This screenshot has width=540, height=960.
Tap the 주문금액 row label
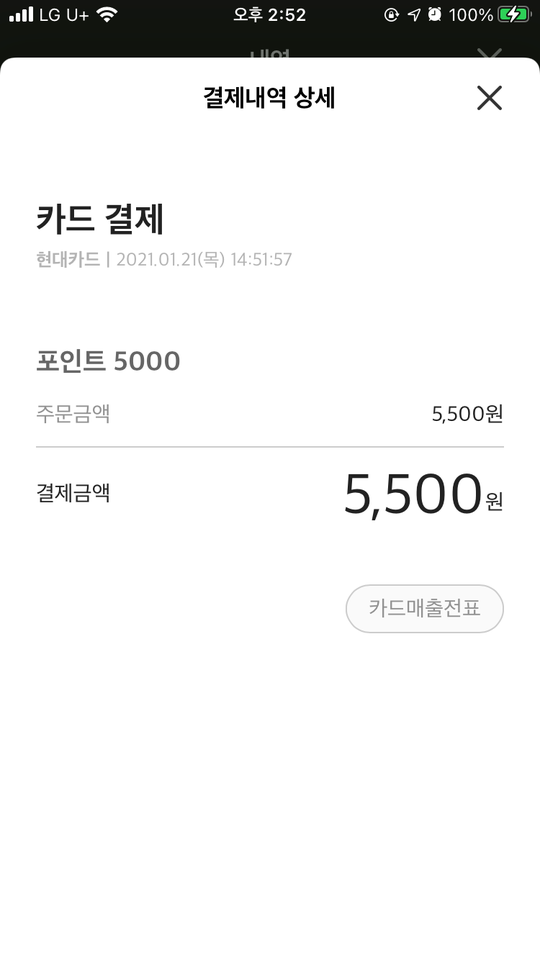73,414
